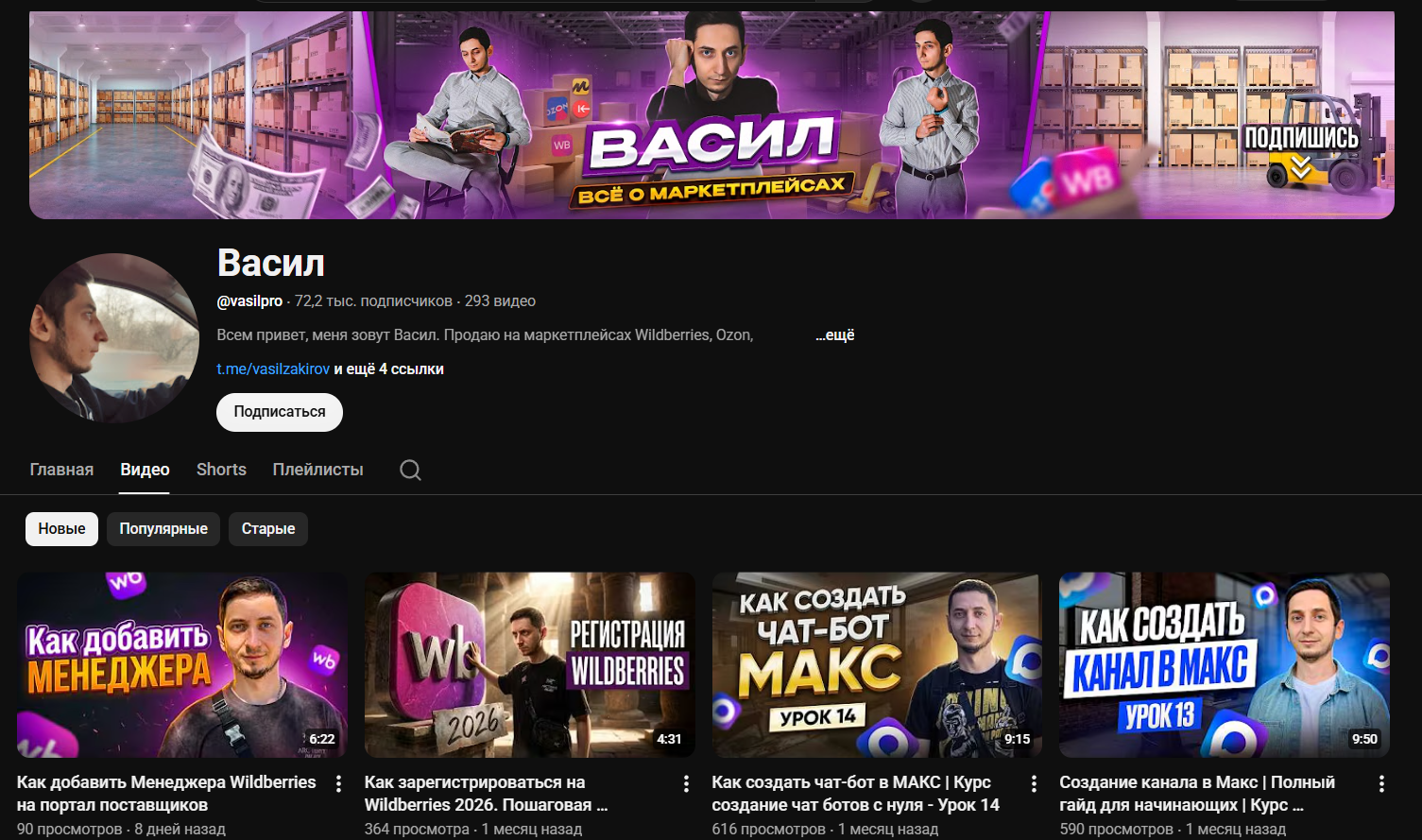
Task: Play the Как создать чат-бот Макс thumbnail
Action: tap(877, 664)
